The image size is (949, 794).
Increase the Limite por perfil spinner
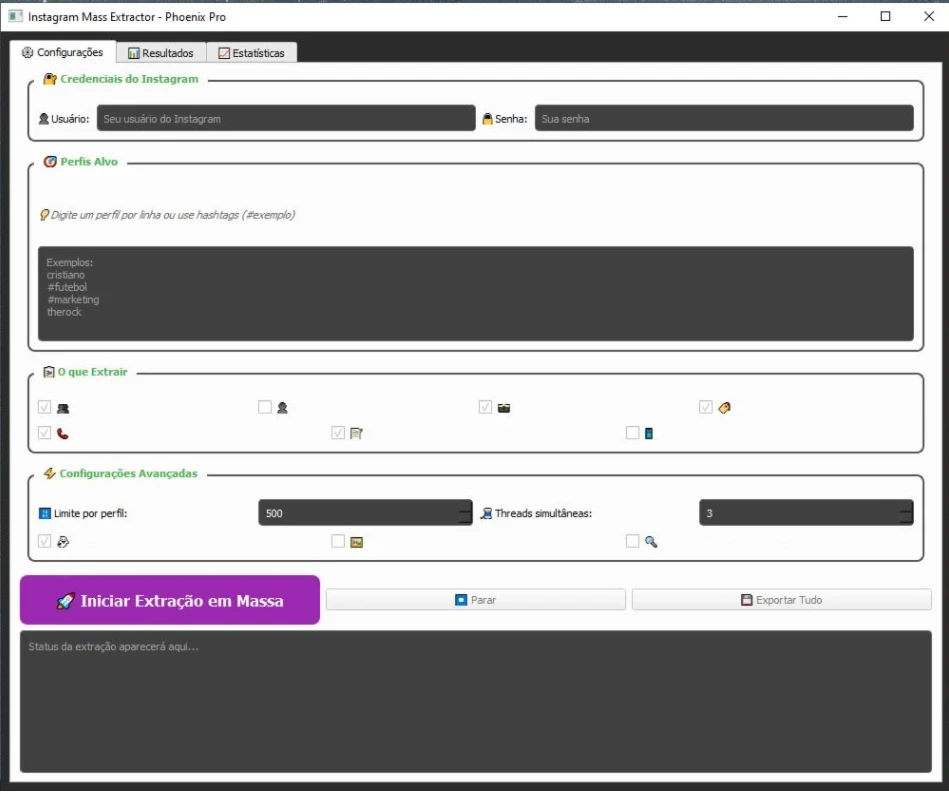(x=465, y=507)
